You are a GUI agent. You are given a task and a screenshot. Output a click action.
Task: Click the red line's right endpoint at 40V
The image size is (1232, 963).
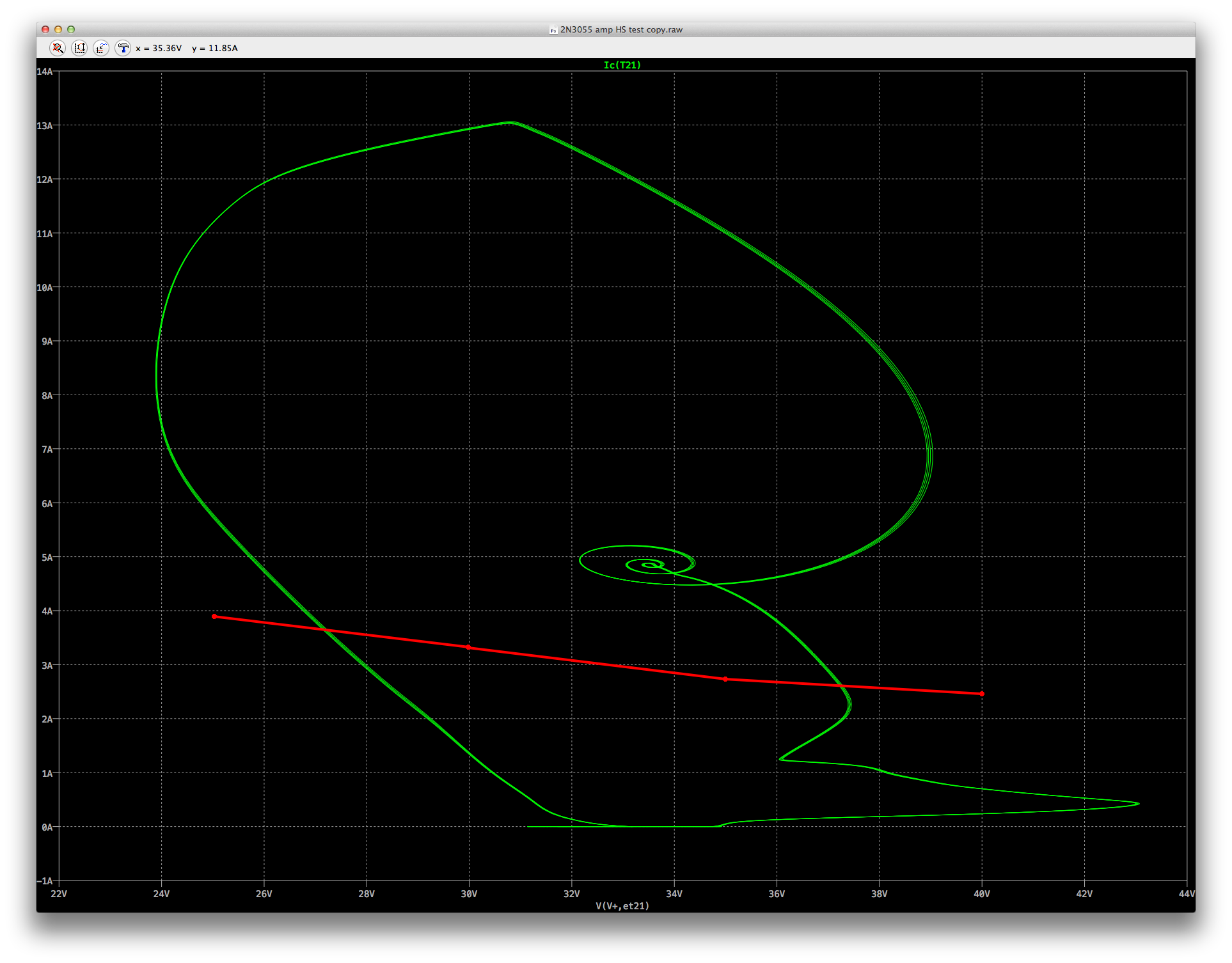coord(982,694)
